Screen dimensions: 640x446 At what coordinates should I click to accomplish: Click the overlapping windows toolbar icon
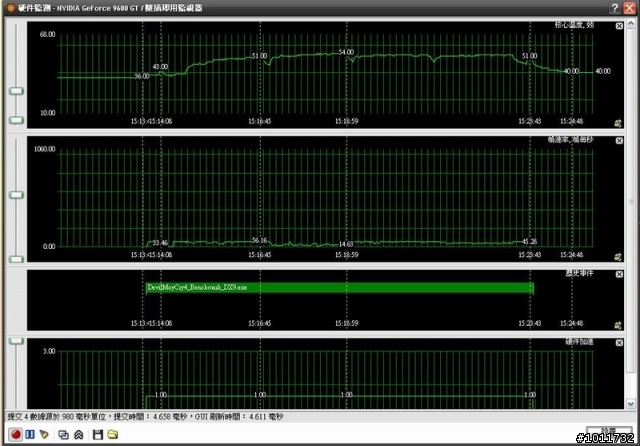[63, 435]
